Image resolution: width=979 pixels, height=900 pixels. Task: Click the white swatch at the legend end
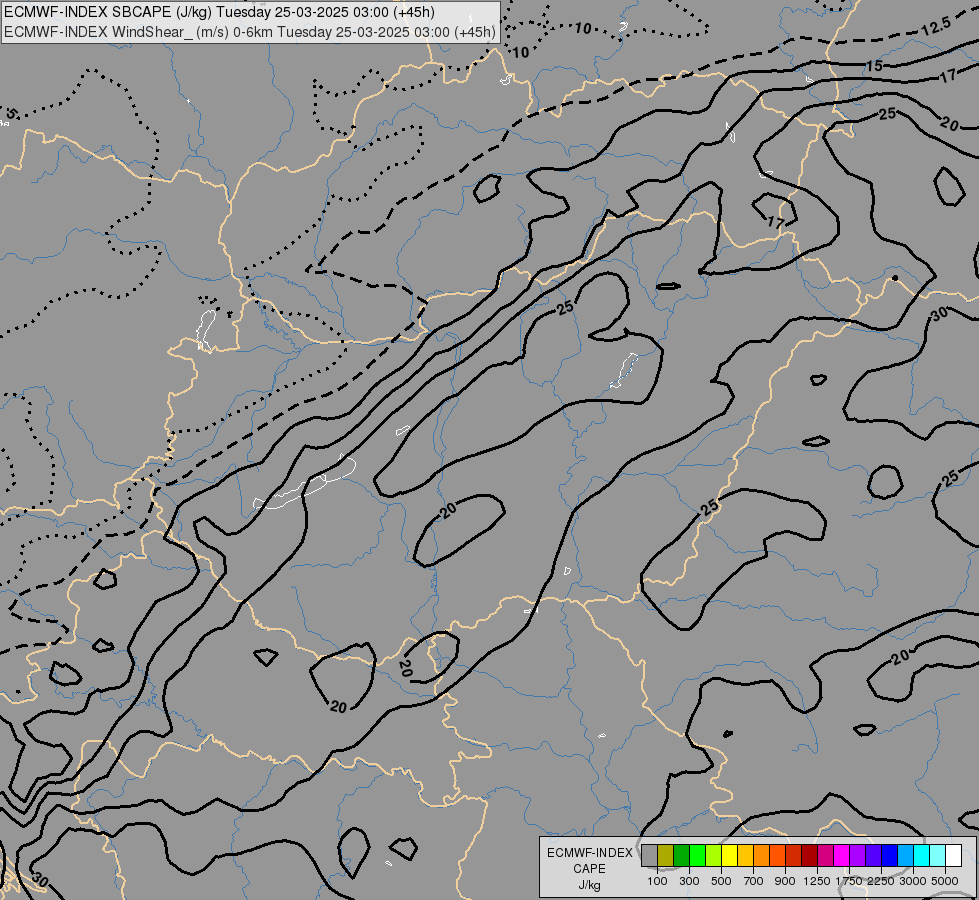(953, 856)
